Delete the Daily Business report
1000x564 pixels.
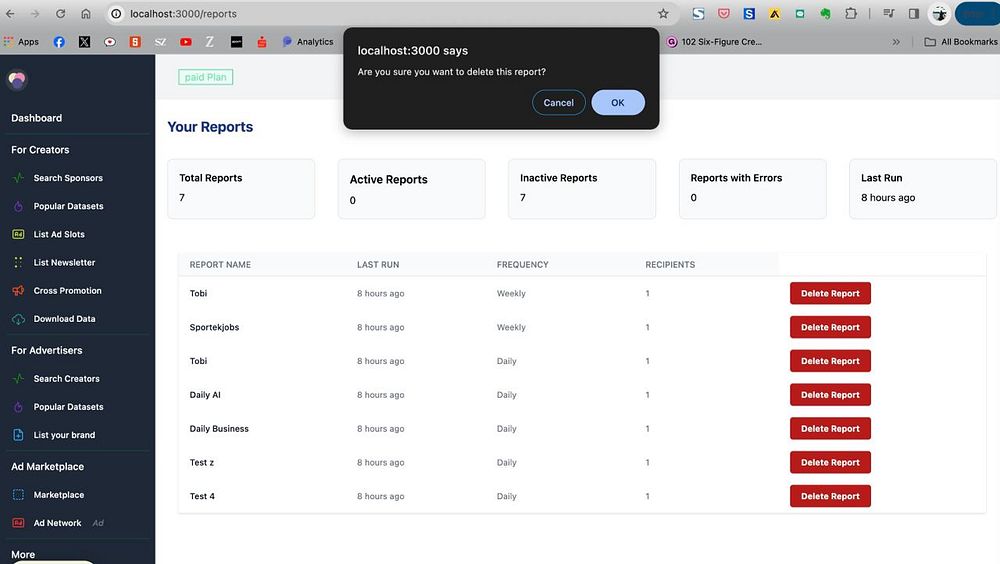(830, 429)
